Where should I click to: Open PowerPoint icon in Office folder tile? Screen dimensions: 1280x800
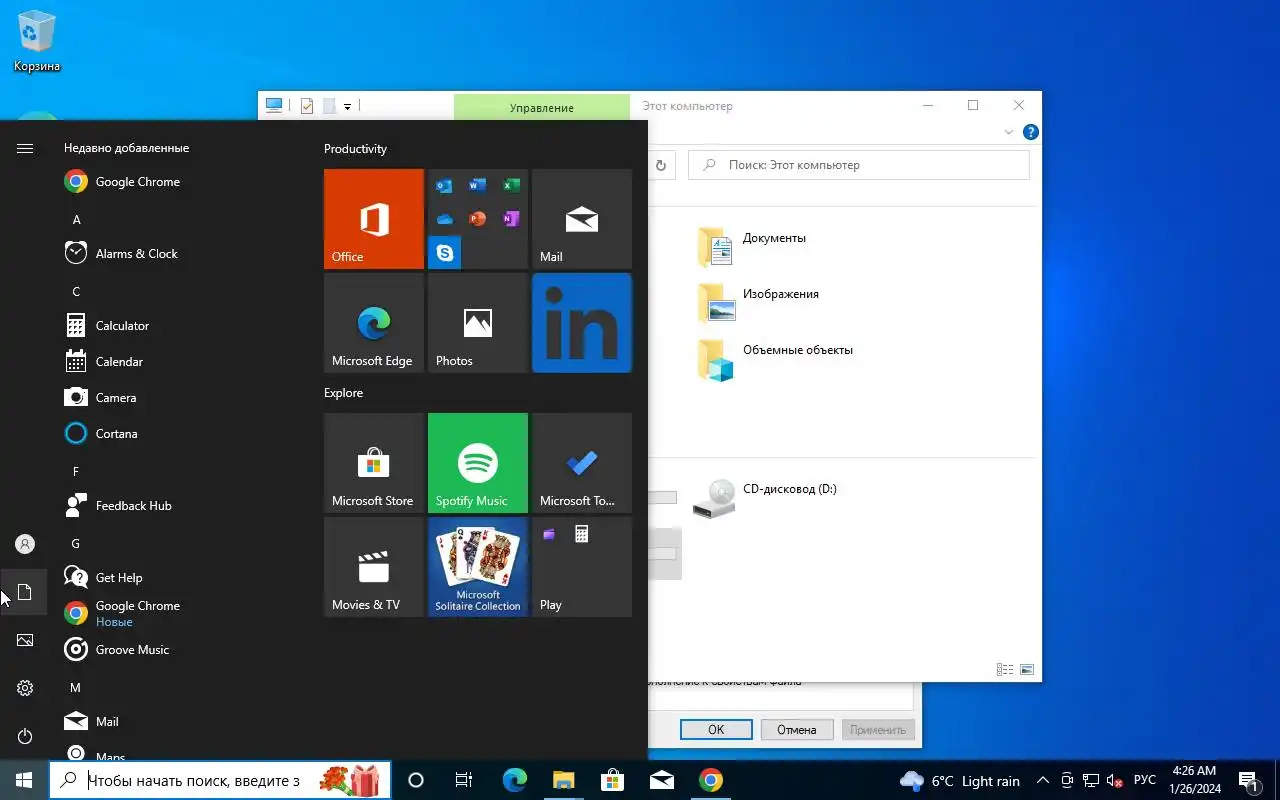point(478,218)
